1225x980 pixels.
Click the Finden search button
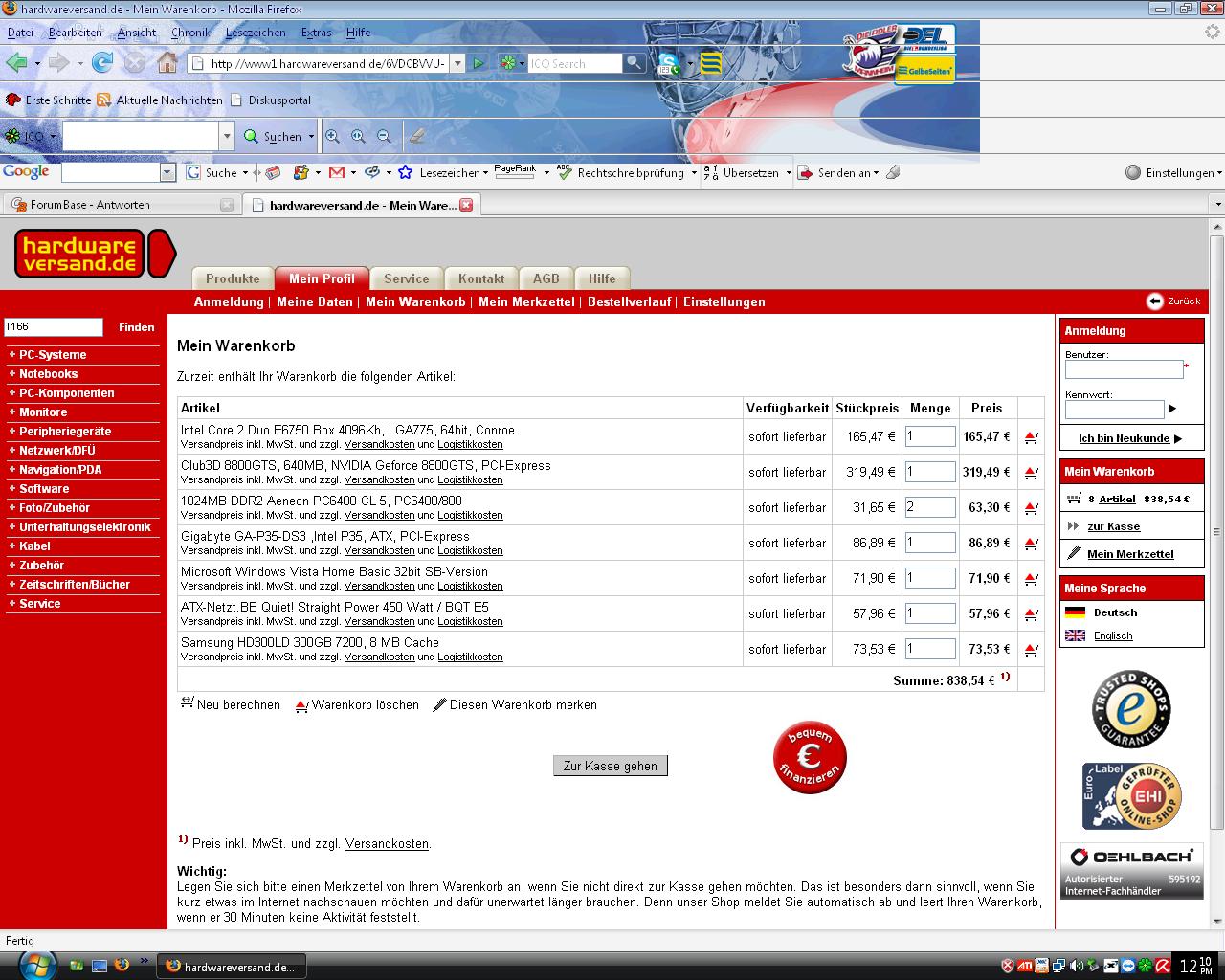coord(136,327)
